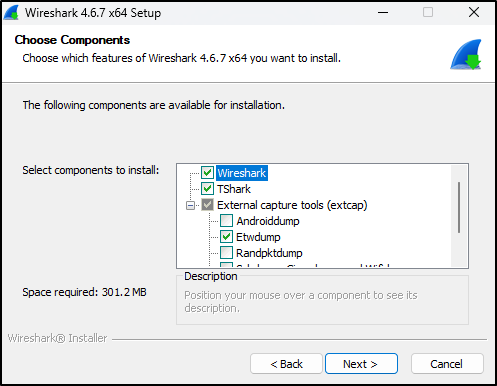Image resolution: width=497 pixels, height=386 pixels.
Task: Disable the Etwdump checkbox
Action: (226, 237)
